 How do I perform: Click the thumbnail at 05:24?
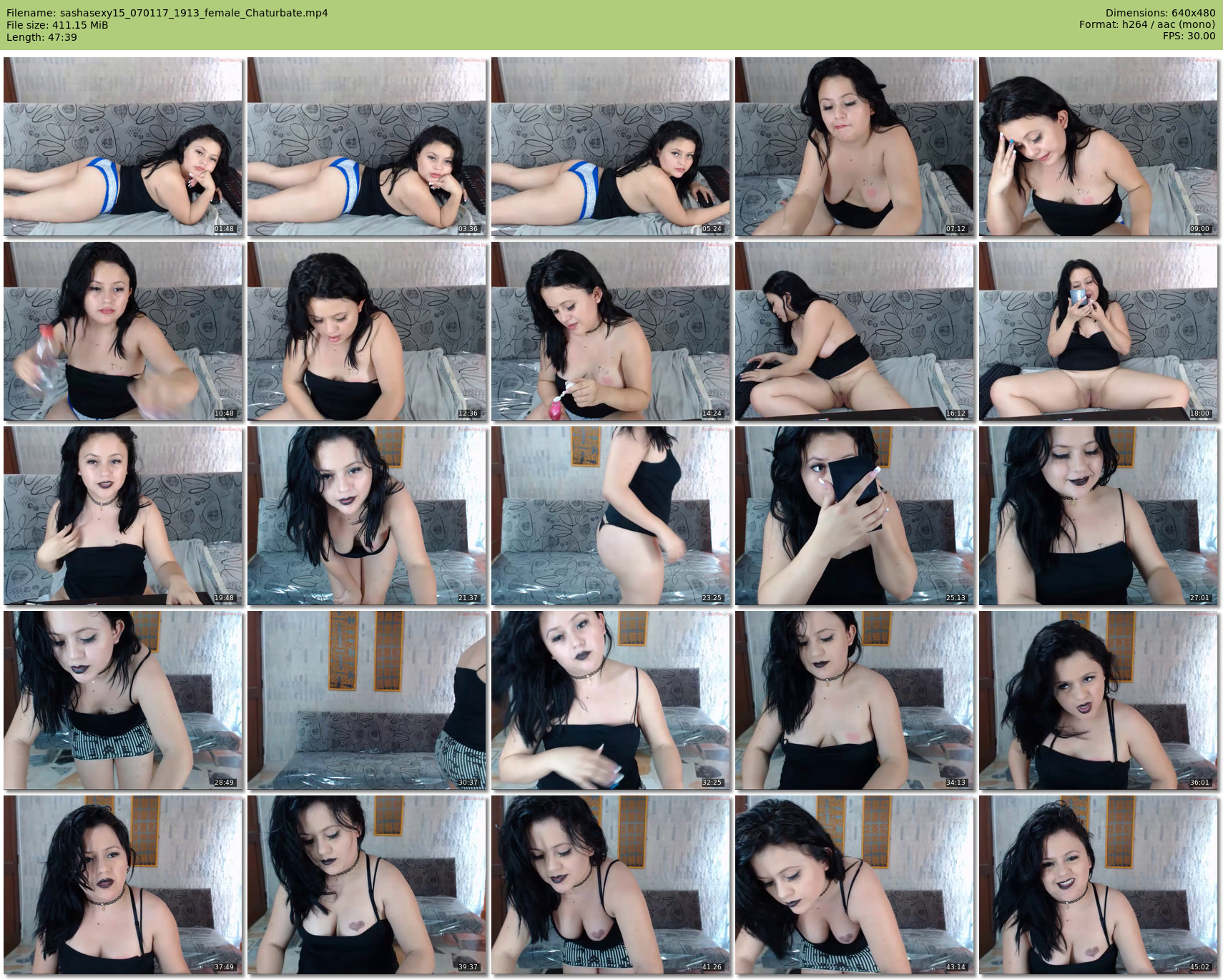coord(611,147)
